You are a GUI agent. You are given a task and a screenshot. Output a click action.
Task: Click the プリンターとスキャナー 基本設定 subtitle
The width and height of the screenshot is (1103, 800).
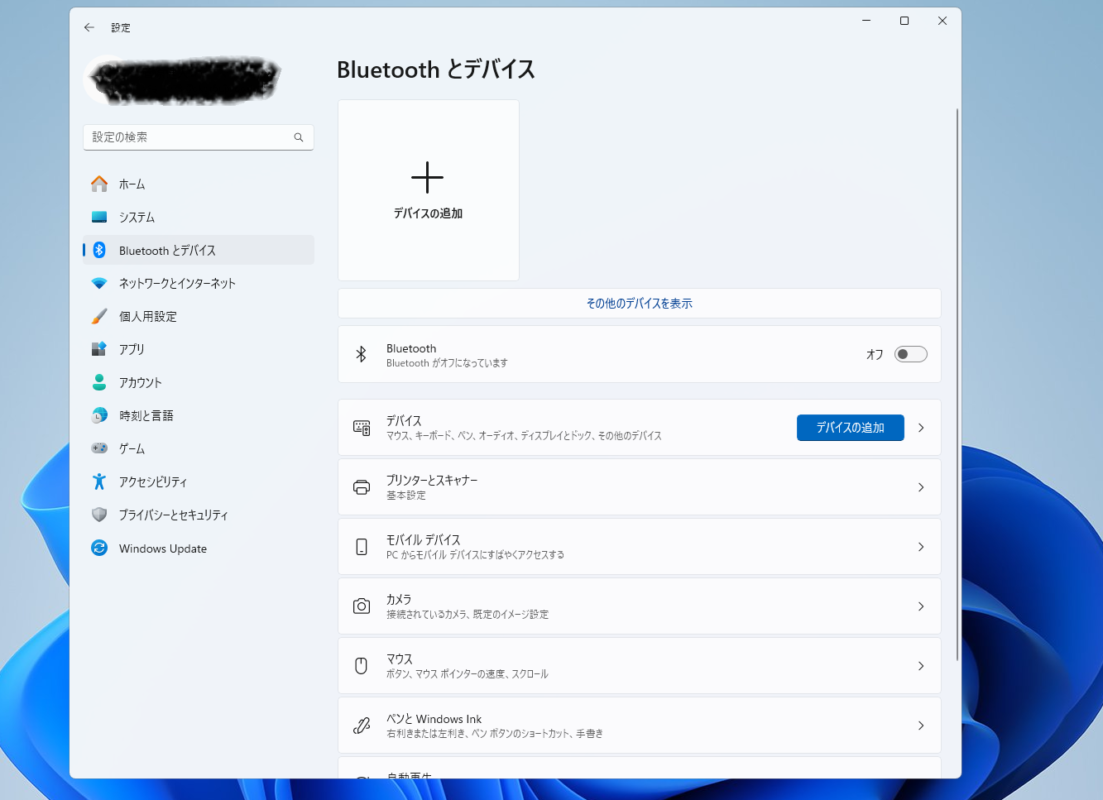tap(406, 495)
